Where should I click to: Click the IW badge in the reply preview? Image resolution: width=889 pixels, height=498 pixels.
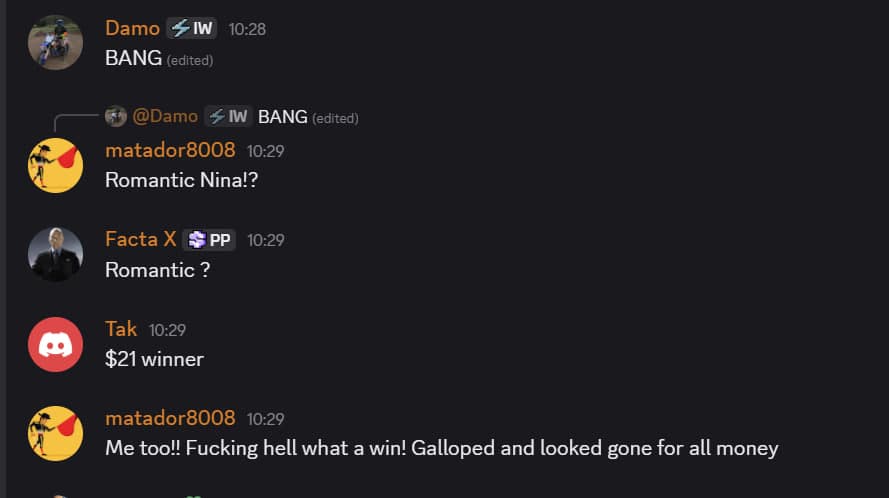pyautogui.click(x=228, y=116)
